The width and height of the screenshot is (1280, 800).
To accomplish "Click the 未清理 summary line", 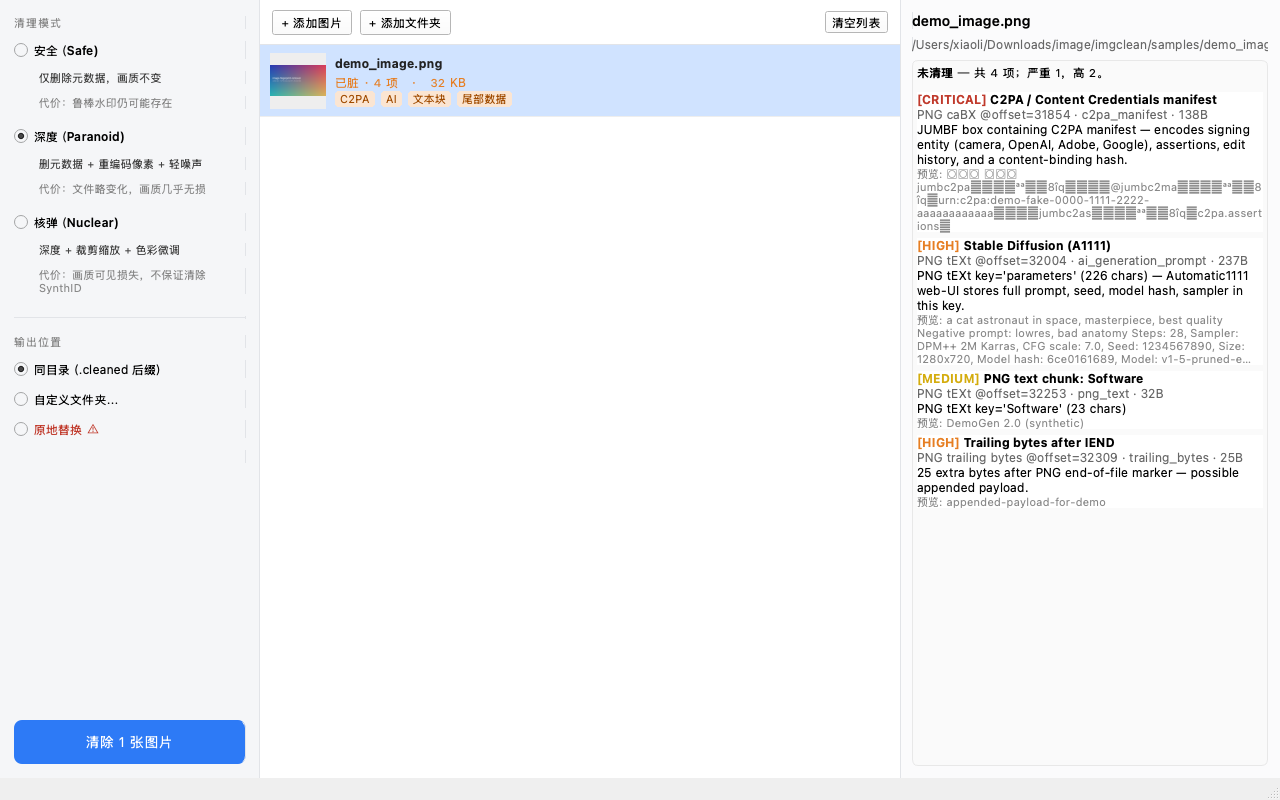I will [1011, 73].
